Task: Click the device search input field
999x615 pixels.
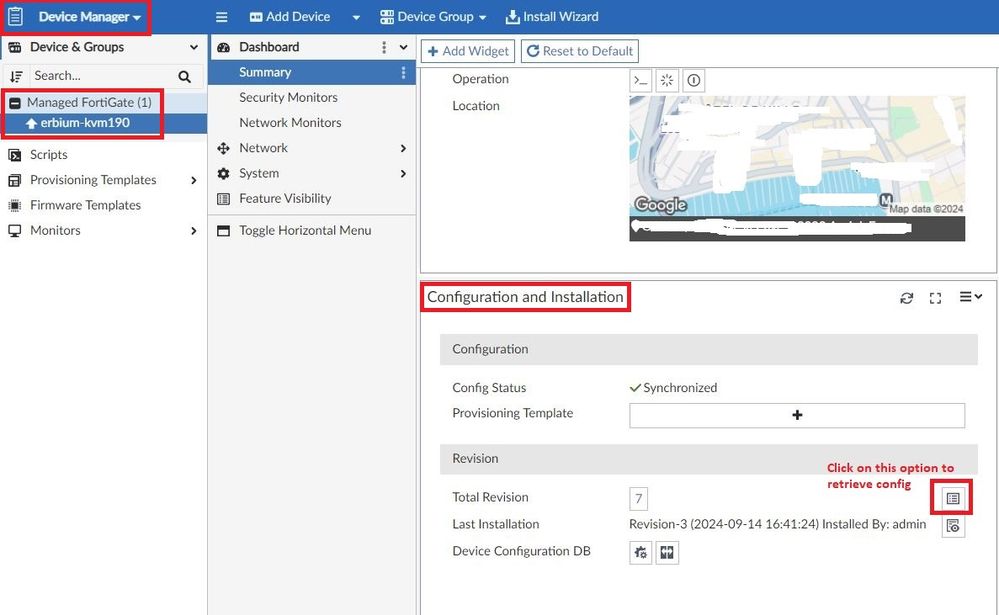Action: click(x=100, y=76)
